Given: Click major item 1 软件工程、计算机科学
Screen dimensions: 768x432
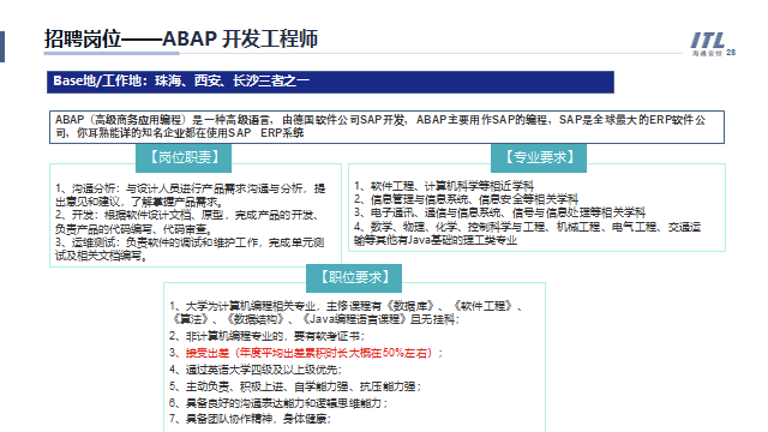Looking at the screenshot, I should pyautogui.click(x=444, y=186).
